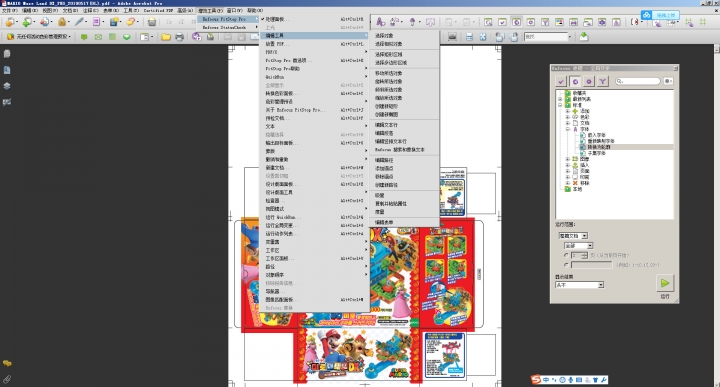Open the Pages panel icon in the left sidebar
The width and height of the screenshot is (720, 387).
pos(7,54)
